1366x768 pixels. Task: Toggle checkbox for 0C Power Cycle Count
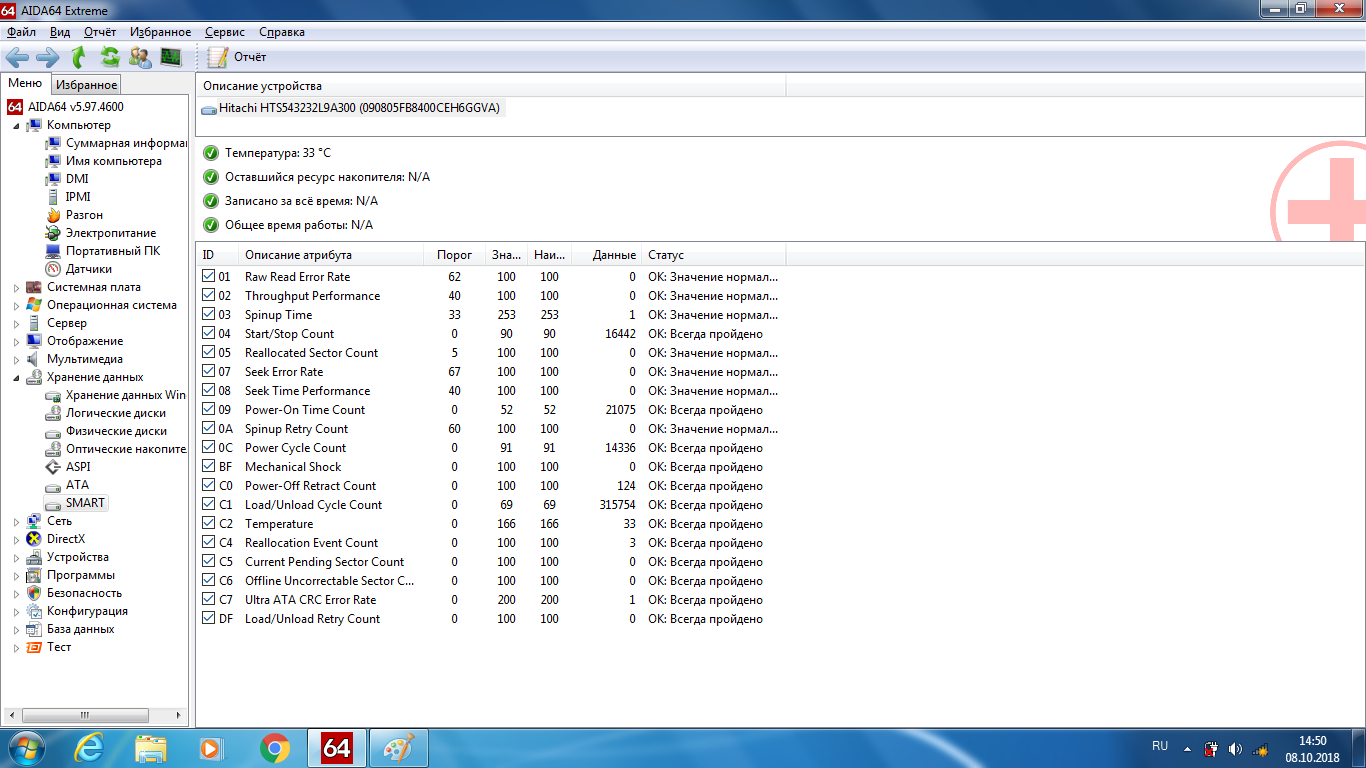click(x=208, y=447)
